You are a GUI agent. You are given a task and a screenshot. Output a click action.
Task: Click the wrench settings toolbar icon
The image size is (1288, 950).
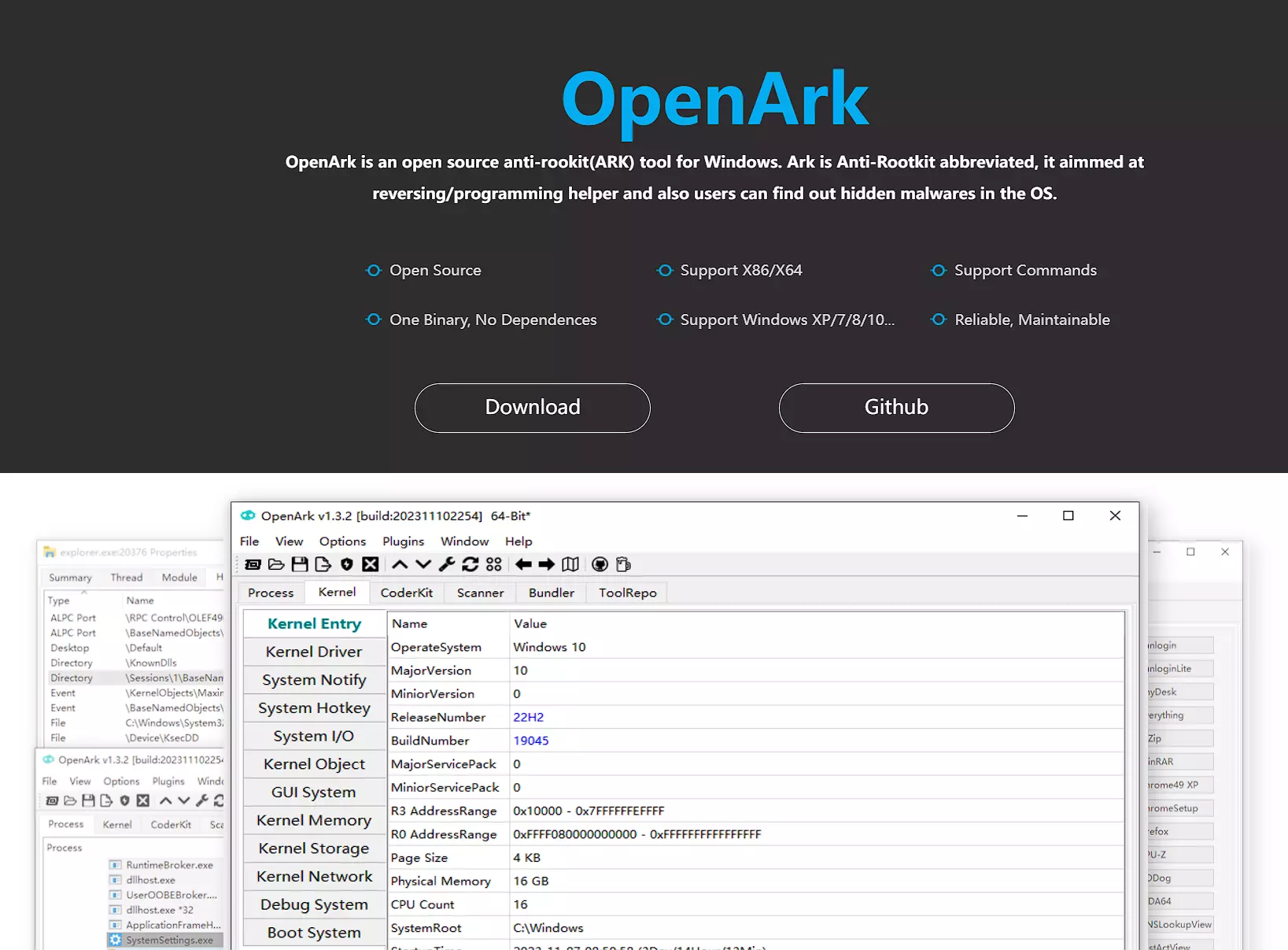(x=447, y=564)
